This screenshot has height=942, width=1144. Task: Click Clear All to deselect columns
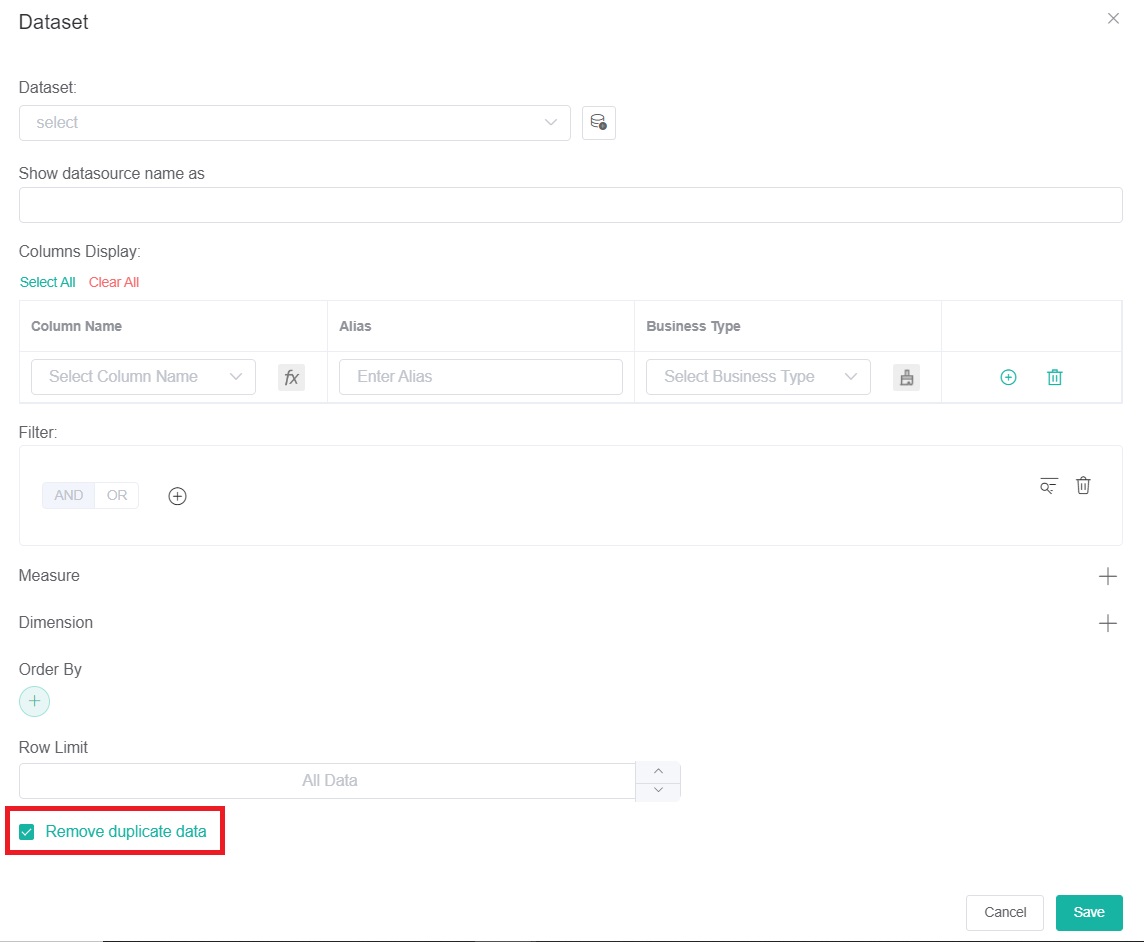point(113,282)
